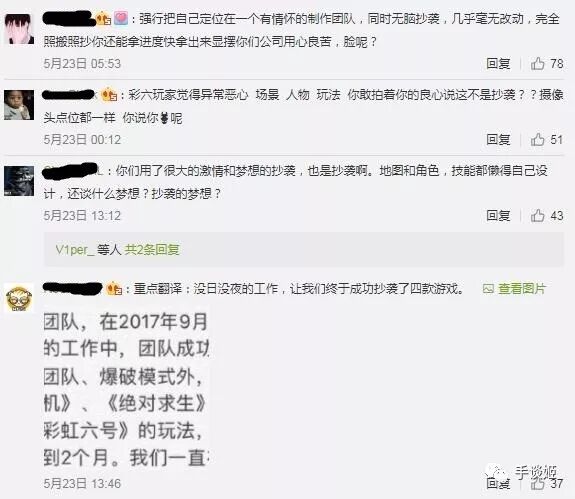Click the membership badge next to the fourth username
This screenshot has height=499, width=575.
114,289
